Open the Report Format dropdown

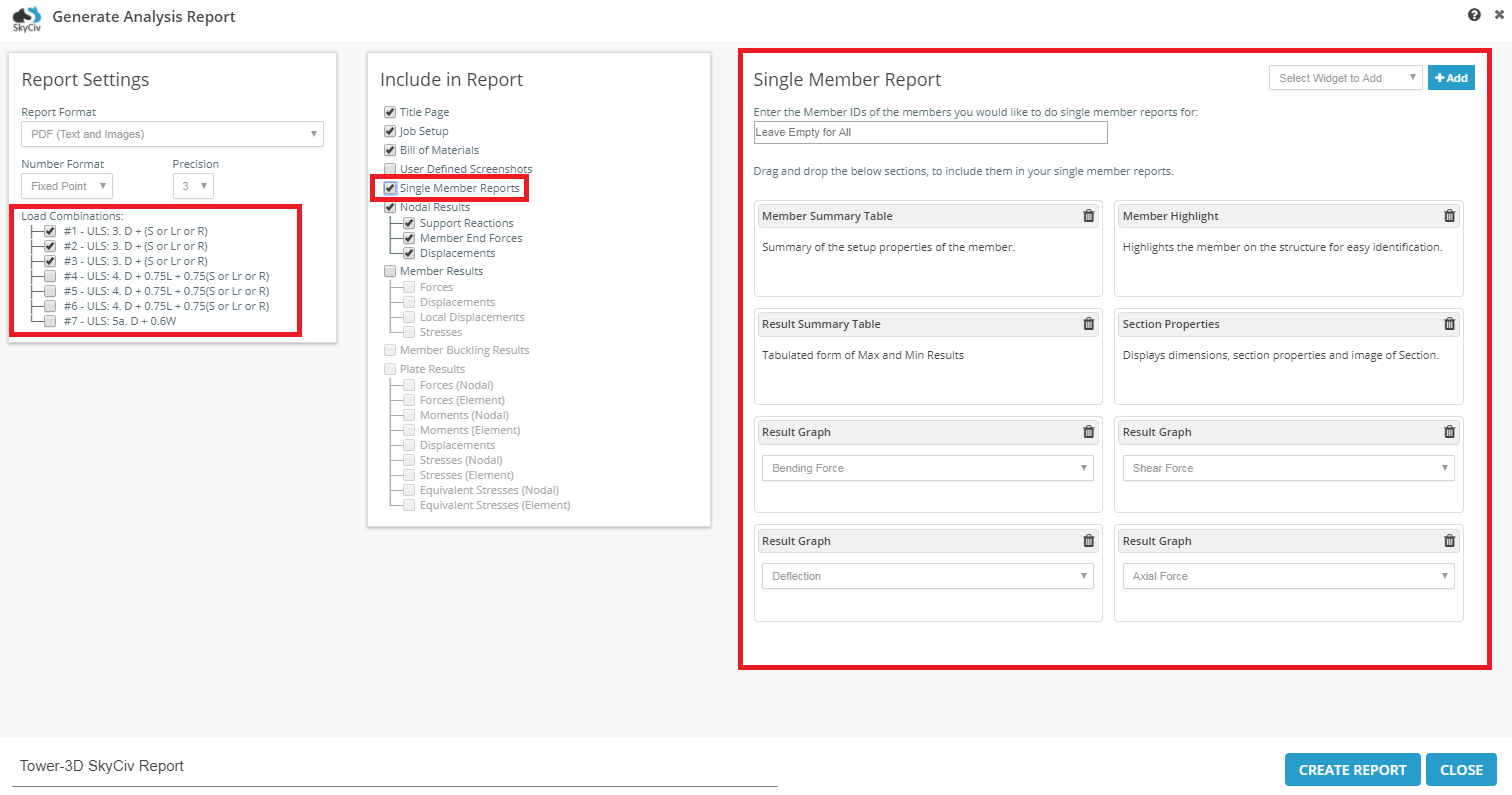[x=172, y=134]
